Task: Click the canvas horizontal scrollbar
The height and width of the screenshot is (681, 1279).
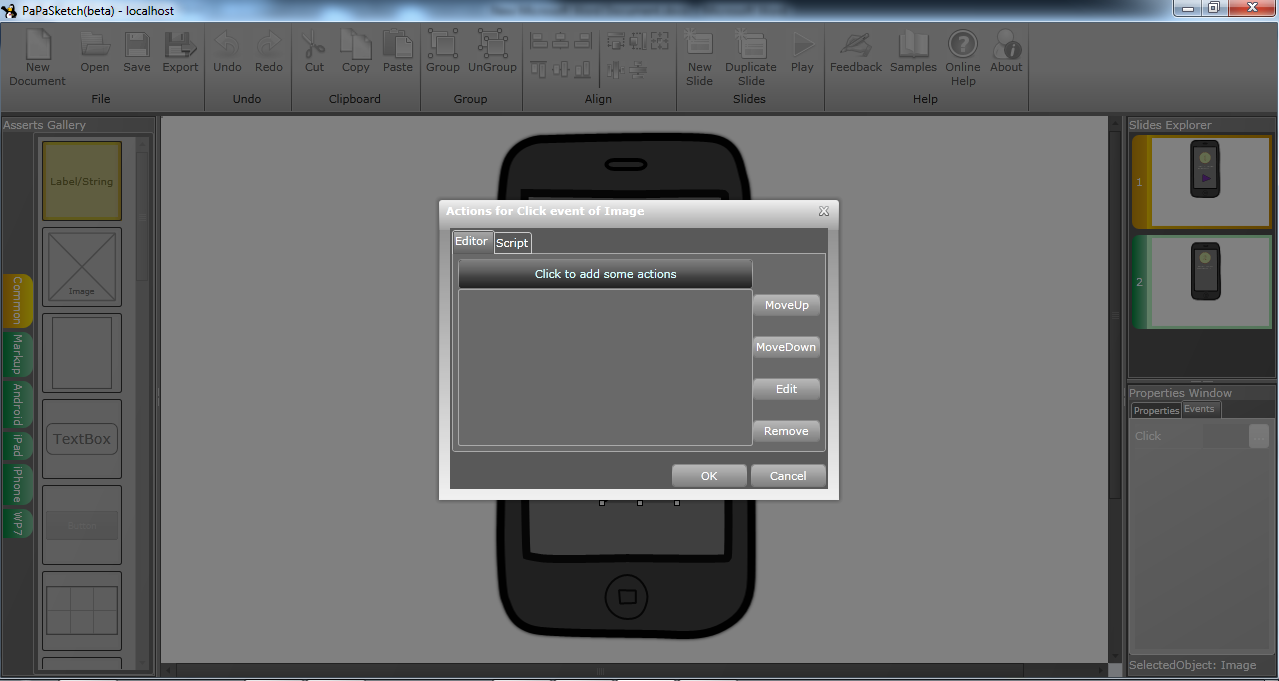Action: (x=635, y=670)
